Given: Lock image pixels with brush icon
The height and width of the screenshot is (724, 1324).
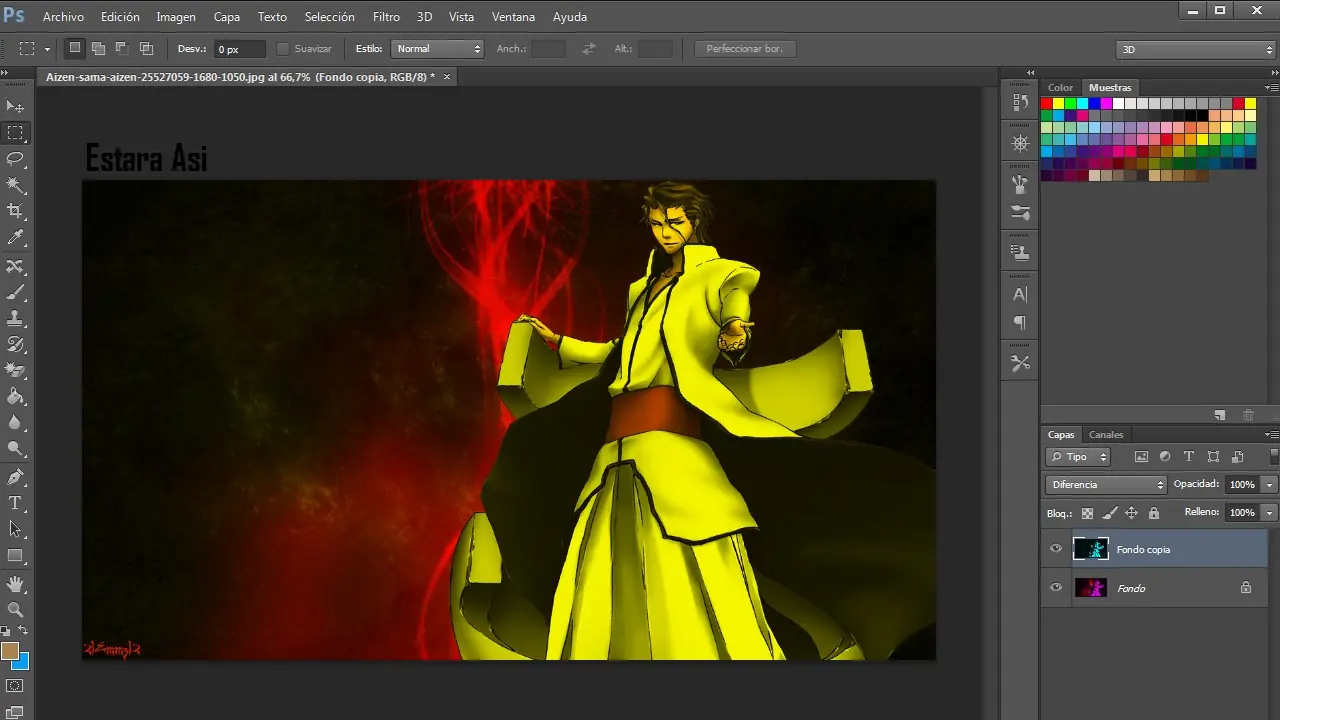Looking at the screenshot, I should click(1110, 513).
